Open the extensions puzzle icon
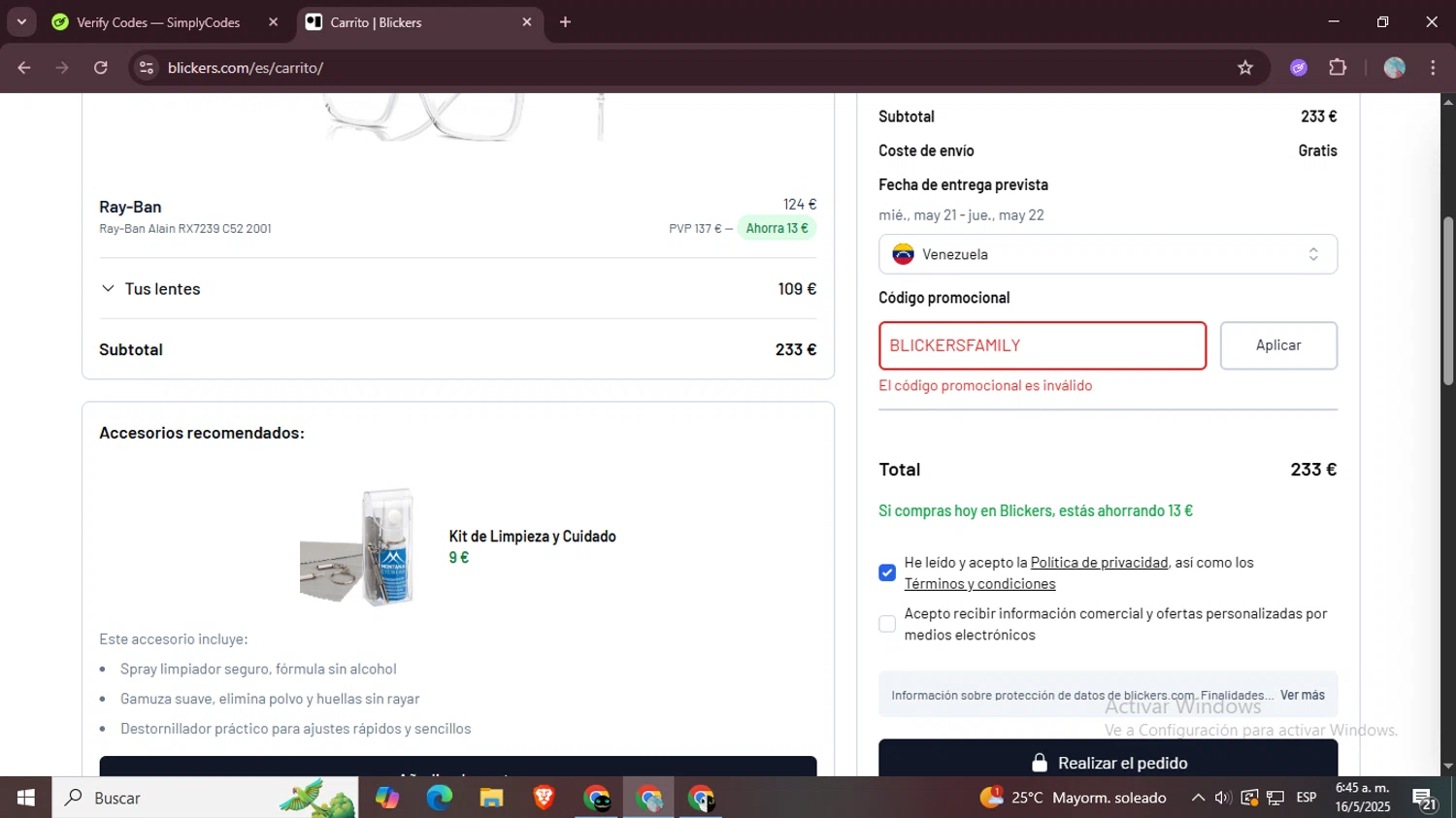The width and height of the screenshot is (1456, 818). click(x=1338, y=68)
